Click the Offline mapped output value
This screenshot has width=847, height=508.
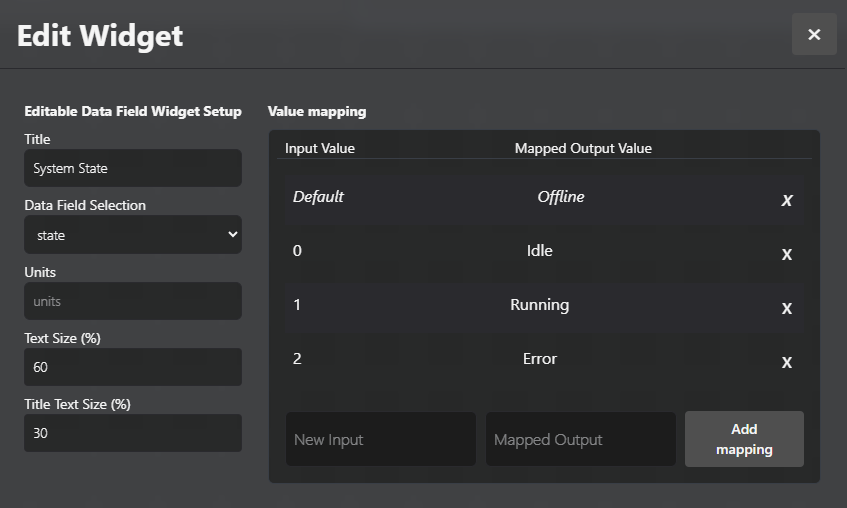(561, 197)
